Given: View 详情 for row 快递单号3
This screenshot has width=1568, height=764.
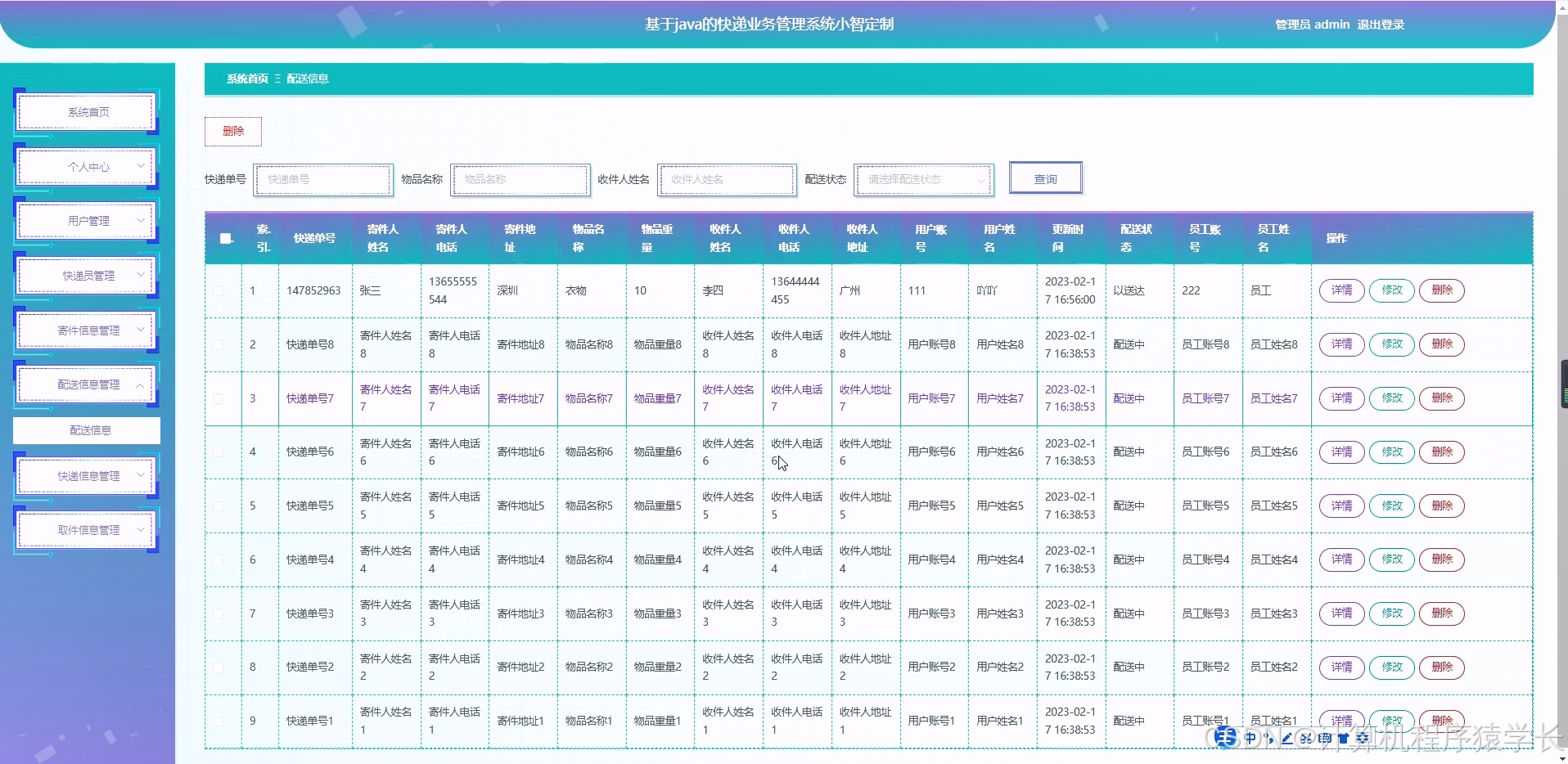Looking at the screenshot, I should click(x=1341, y=613).
